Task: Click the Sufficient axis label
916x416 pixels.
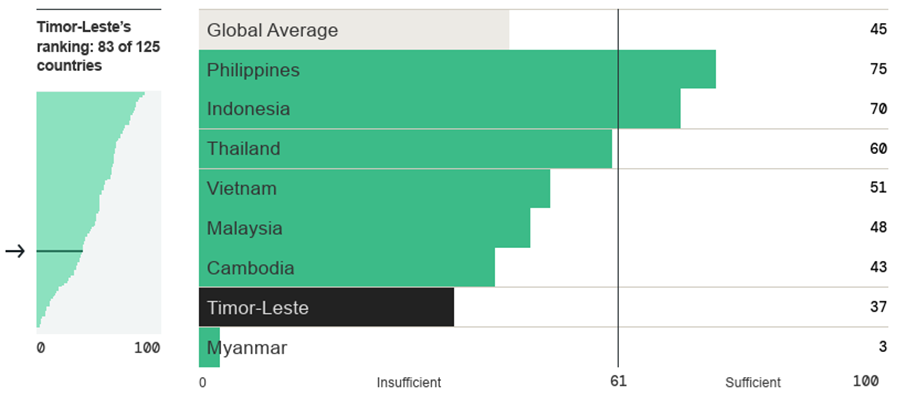Action: pos(752,383)
